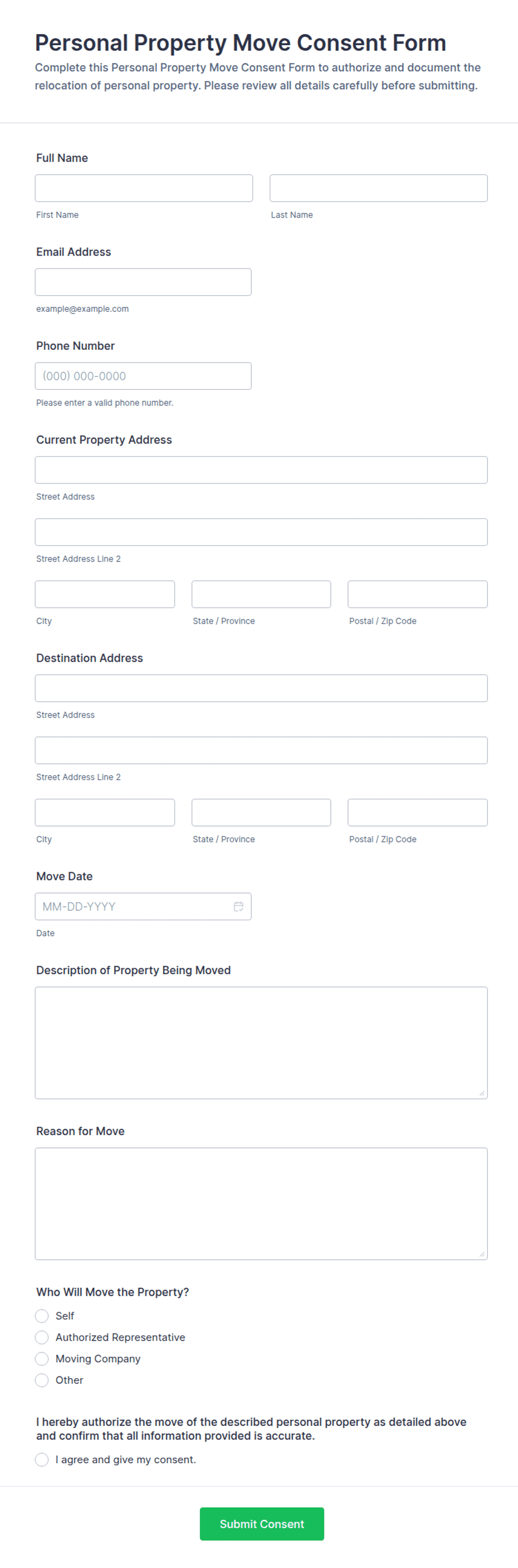Focus Destination State / Province field

tap(261, 813)
